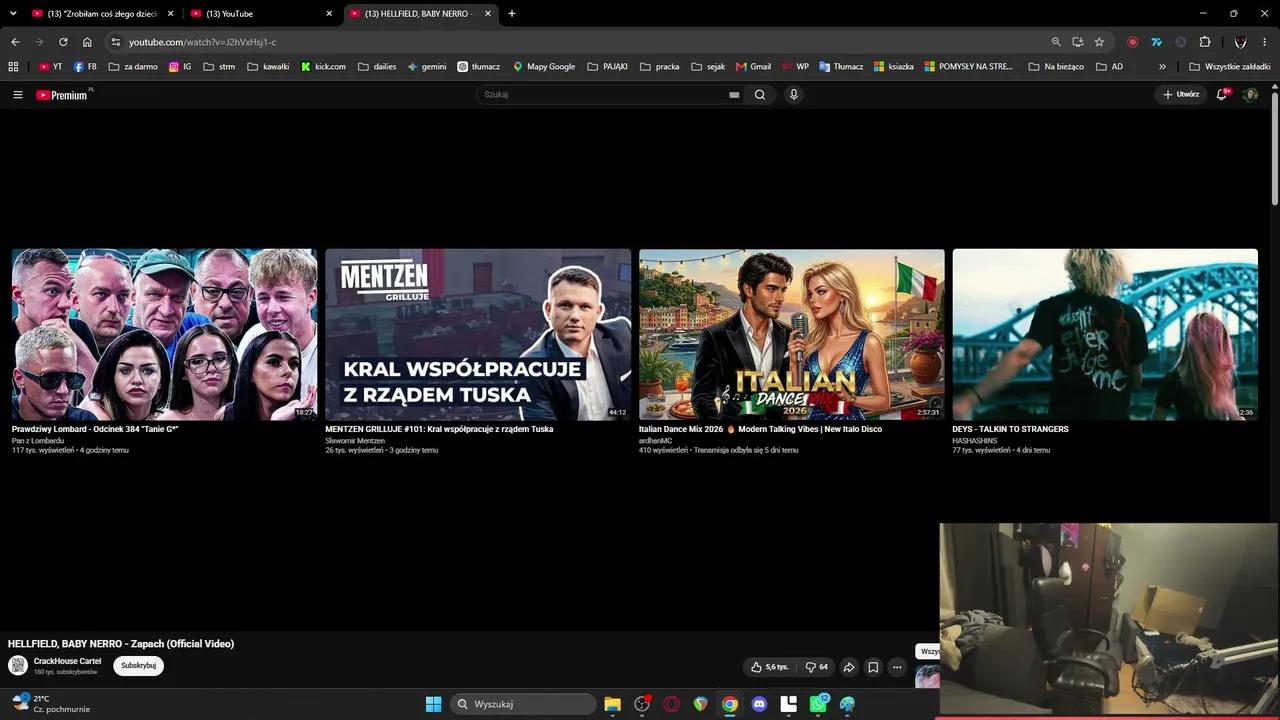Click the YouTube search magnifier button
Image resolution: width=1280 pixels, height=720 pixels.
pos(760,95)
